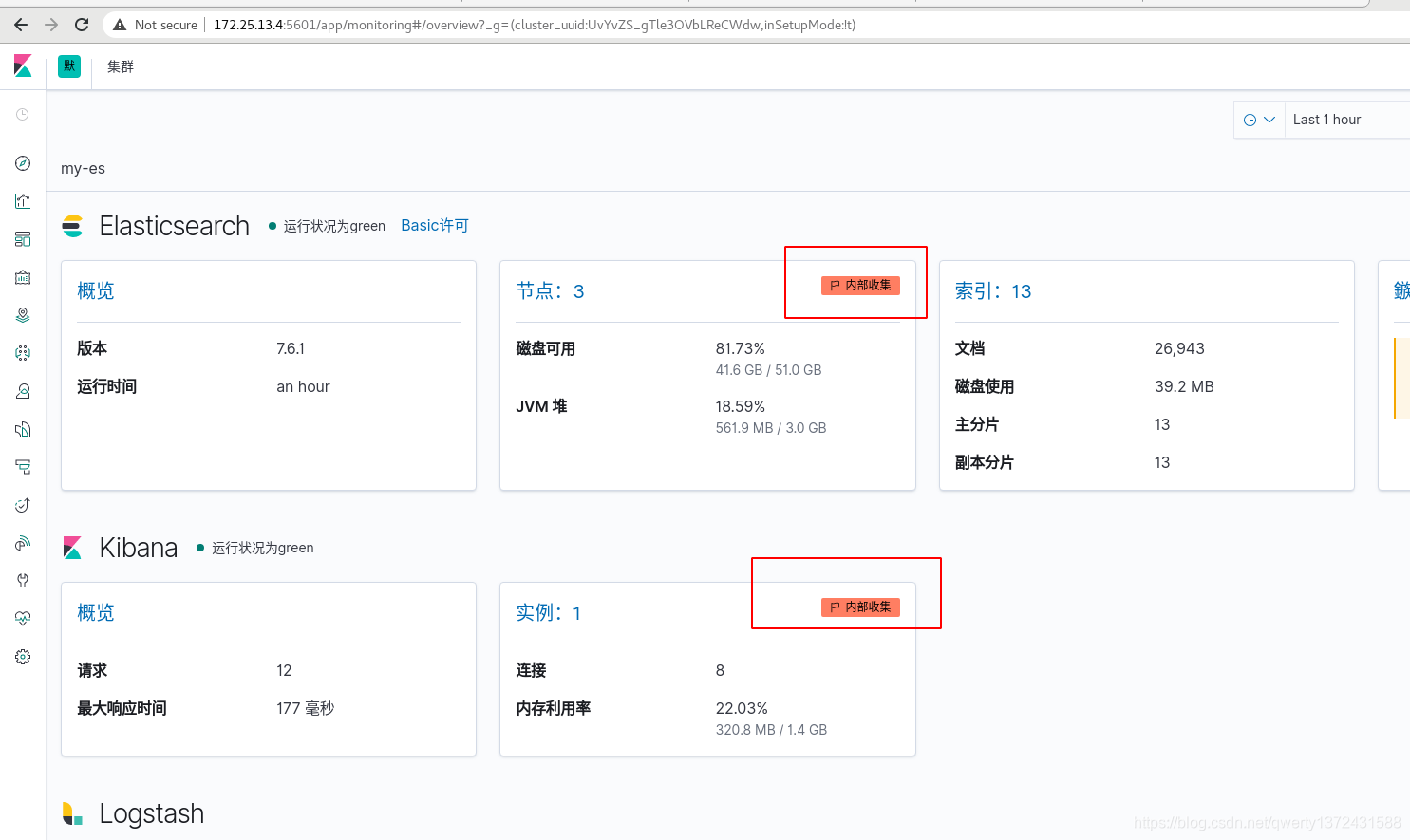
Task: Click 主分片 primary shards label
Action: click(977, 424)
